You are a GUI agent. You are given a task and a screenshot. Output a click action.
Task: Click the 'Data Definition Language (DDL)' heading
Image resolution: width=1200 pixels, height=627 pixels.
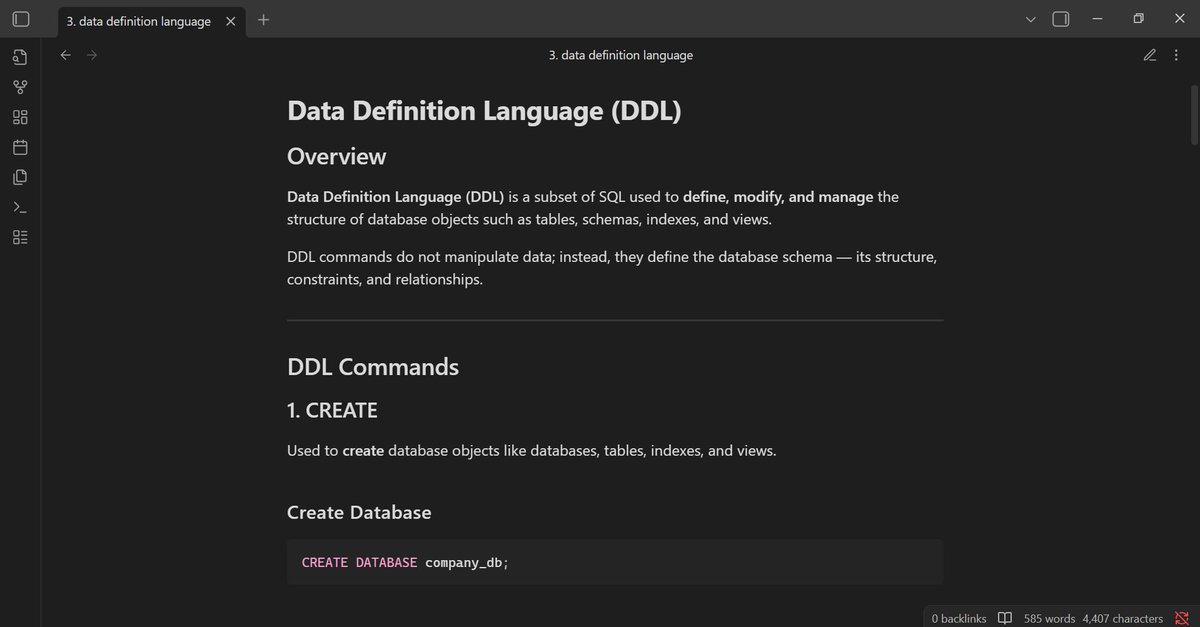(484, 110)
